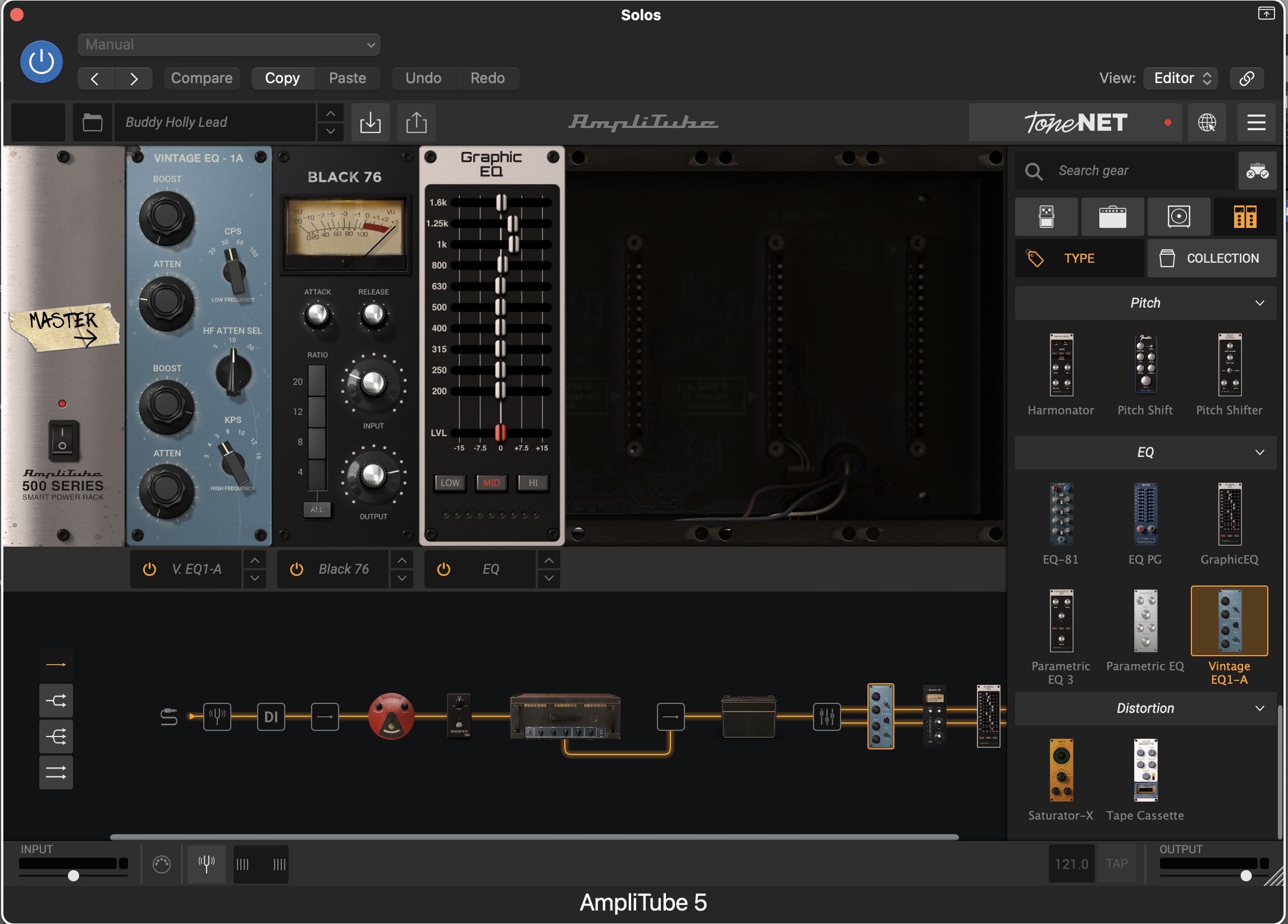The width and height of the screenshot is (1288, 924).
Task: Click the custom shop icon beside search
Action: tap(1257, 171)
